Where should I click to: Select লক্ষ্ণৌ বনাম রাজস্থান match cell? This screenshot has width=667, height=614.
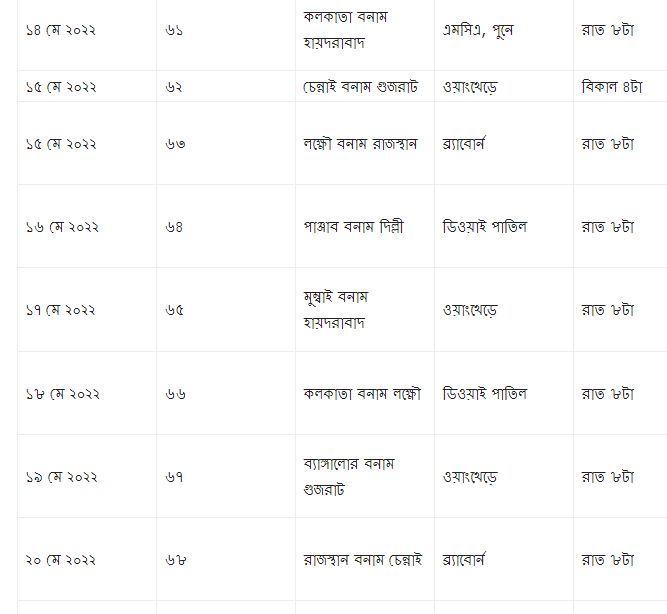tap(361, 144)
